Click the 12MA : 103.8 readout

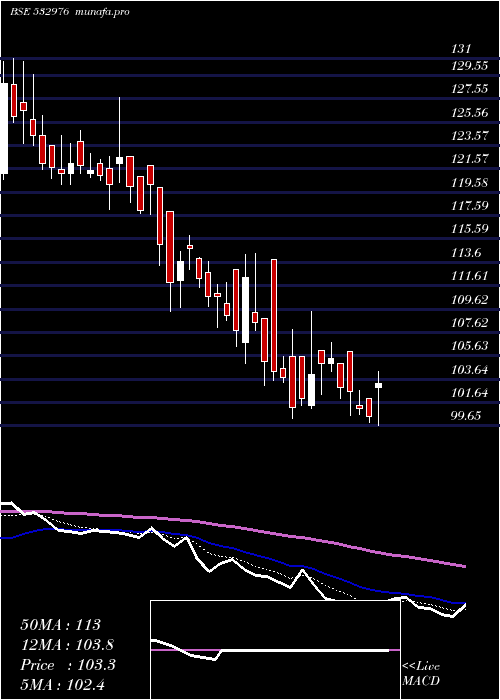[x=67, y=645]
